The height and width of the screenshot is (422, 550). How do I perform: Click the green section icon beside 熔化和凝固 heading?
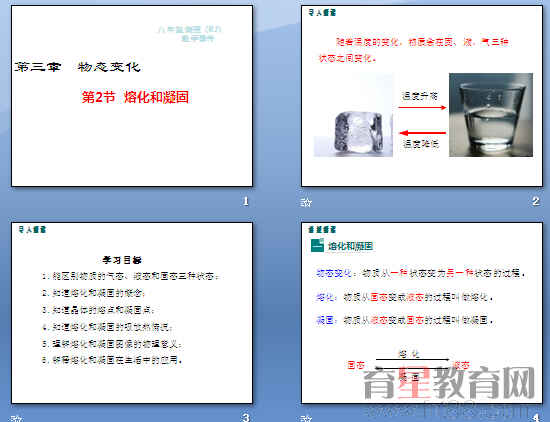coord(317,245)
